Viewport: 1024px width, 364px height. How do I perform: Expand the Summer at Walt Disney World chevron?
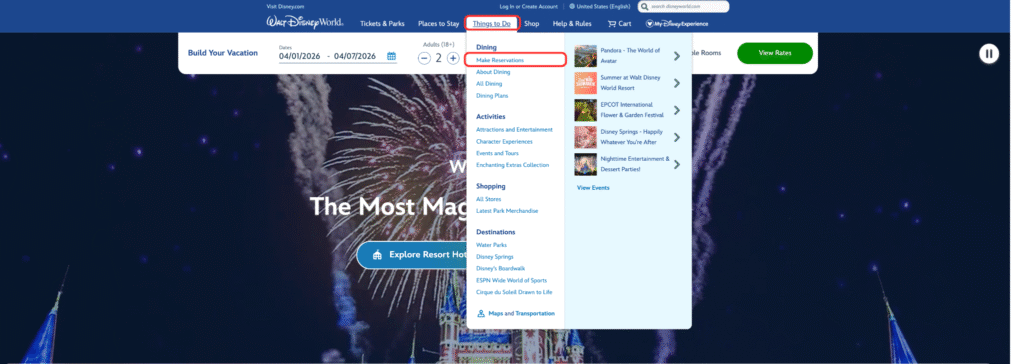click(677, 83)
